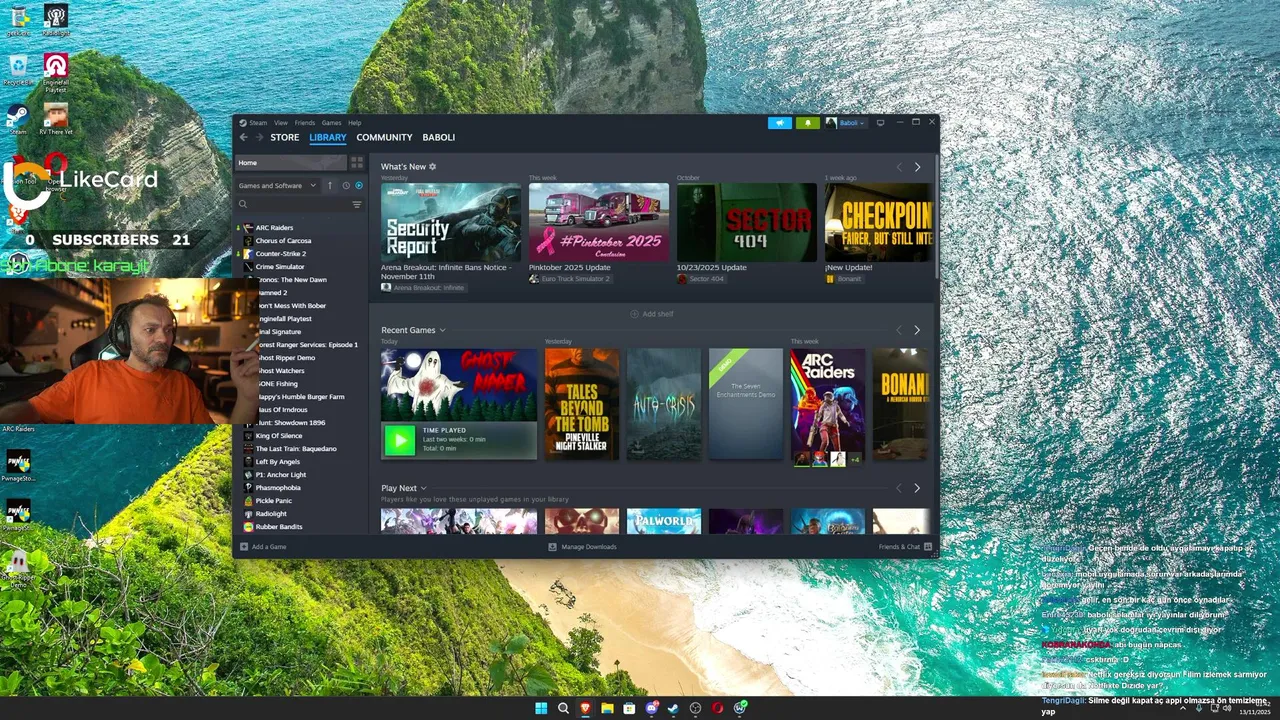
Task: Click Library Home button
Action: [x=290, y=162]
